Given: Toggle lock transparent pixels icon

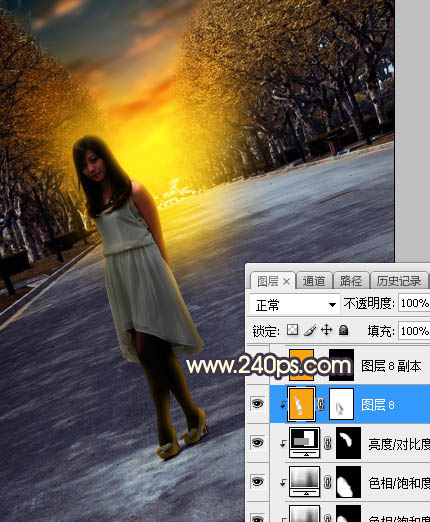Looking at the screenshot, I should (x=293, y=330).
